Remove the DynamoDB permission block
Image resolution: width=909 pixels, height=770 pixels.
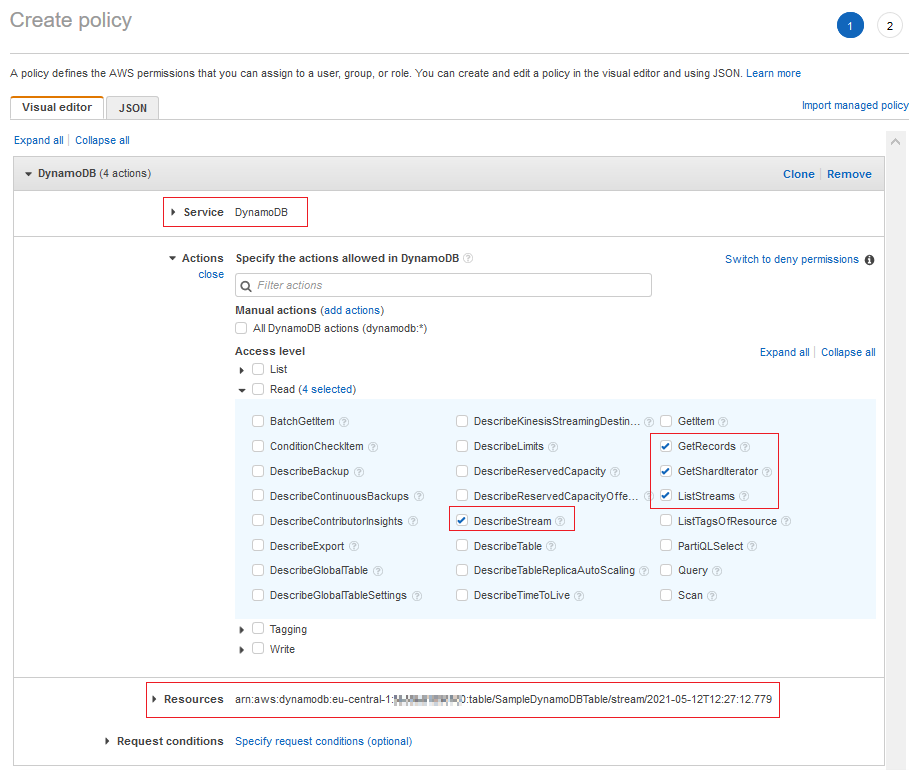coord(849,174)
